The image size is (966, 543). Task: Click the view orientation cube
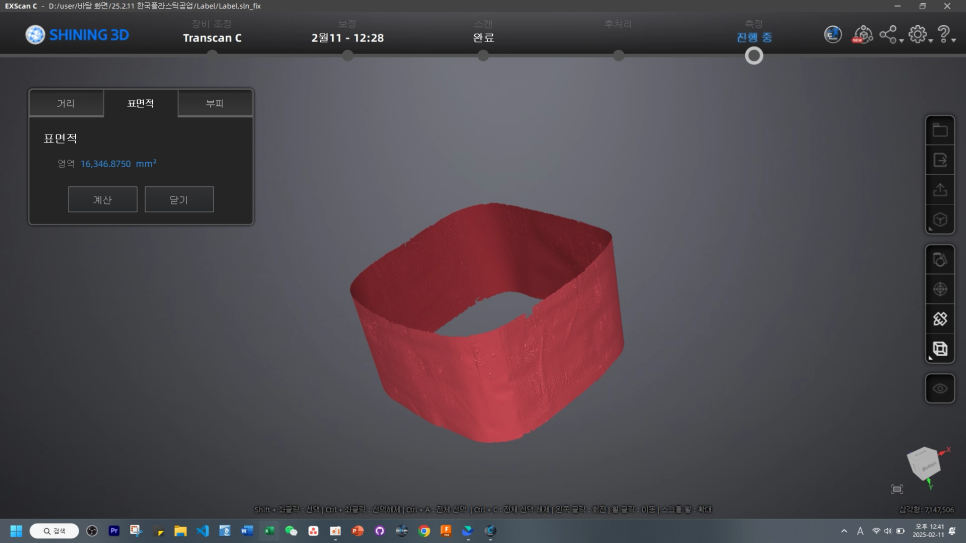coord(924,463)
